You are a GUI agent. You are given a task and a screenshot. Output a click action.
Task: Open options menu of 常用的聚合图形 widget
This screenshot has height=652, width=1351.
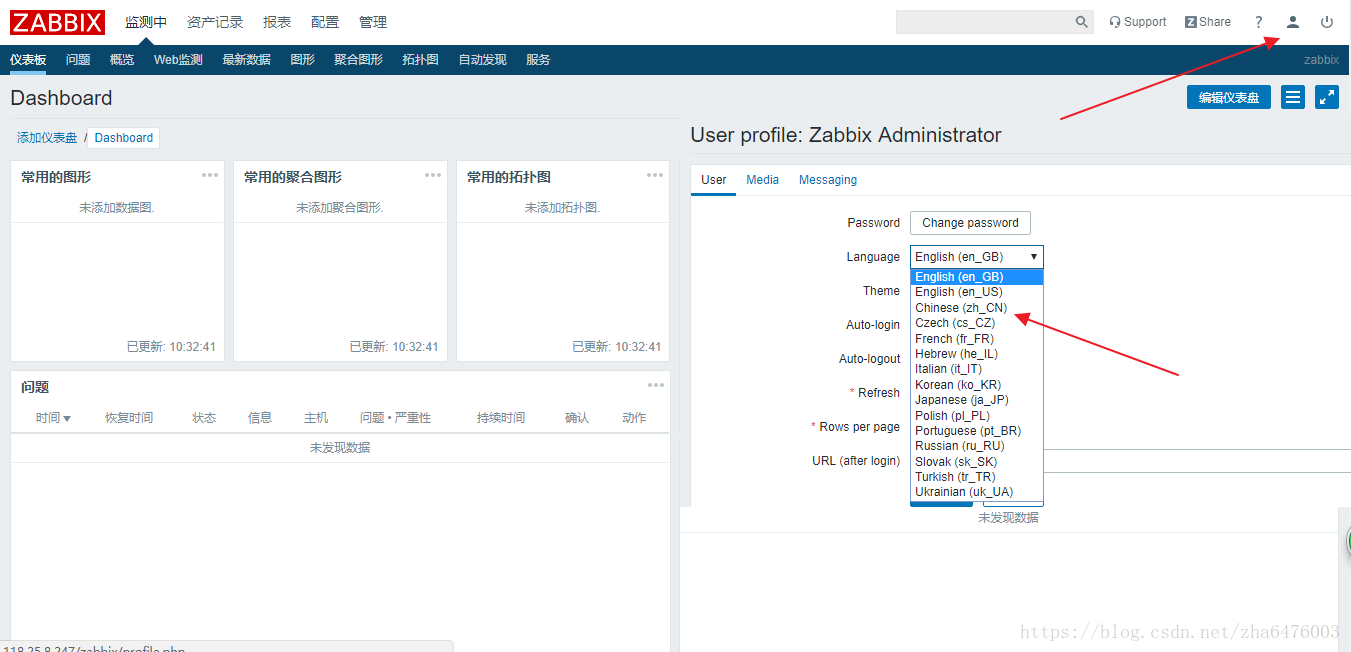pos(433,175)
